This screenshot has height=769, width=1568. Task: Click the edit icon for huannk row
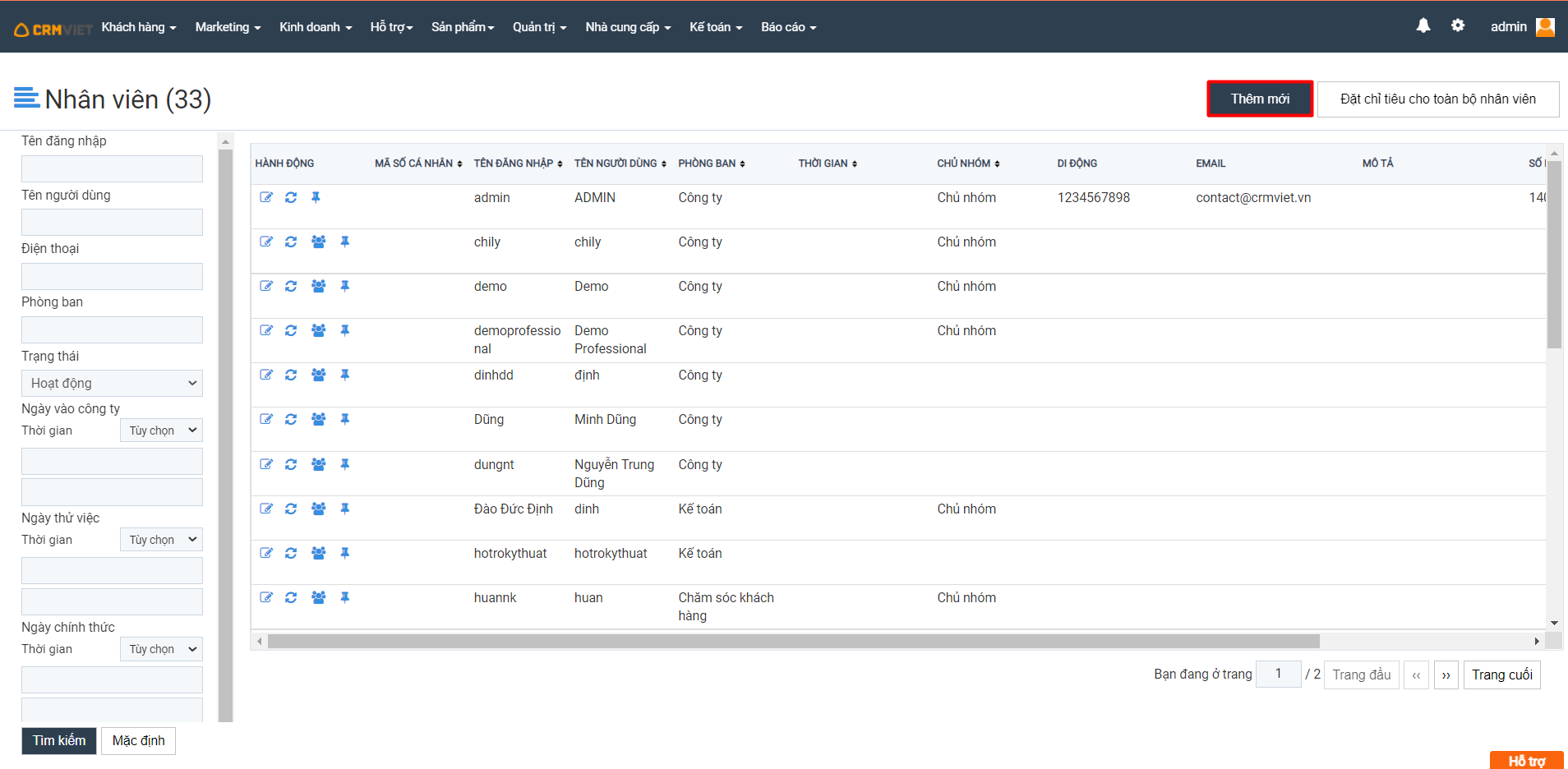click(266, 597)
